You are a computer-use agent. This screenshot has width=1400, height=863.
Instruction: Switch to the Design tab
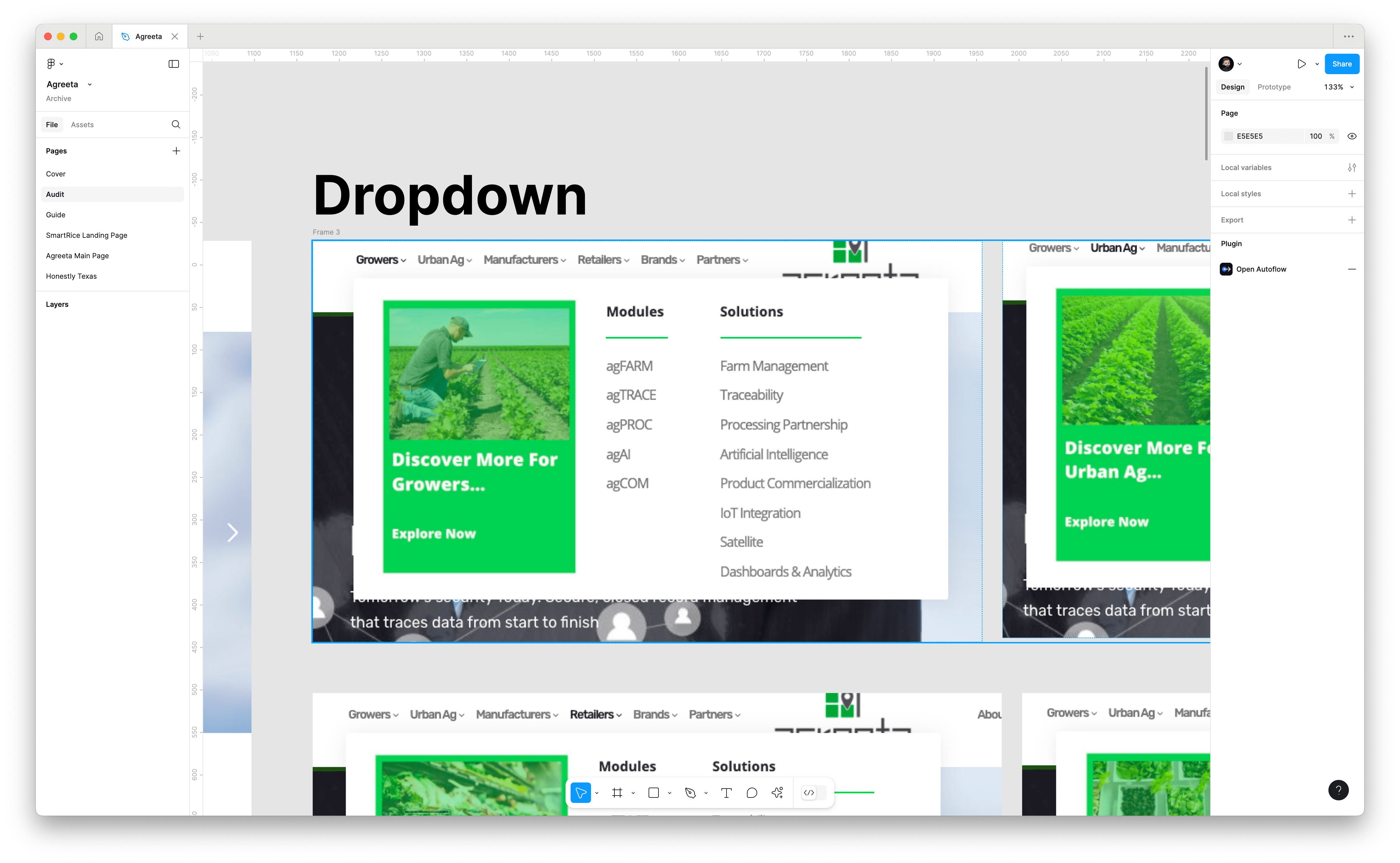[x=1232, y=87]
